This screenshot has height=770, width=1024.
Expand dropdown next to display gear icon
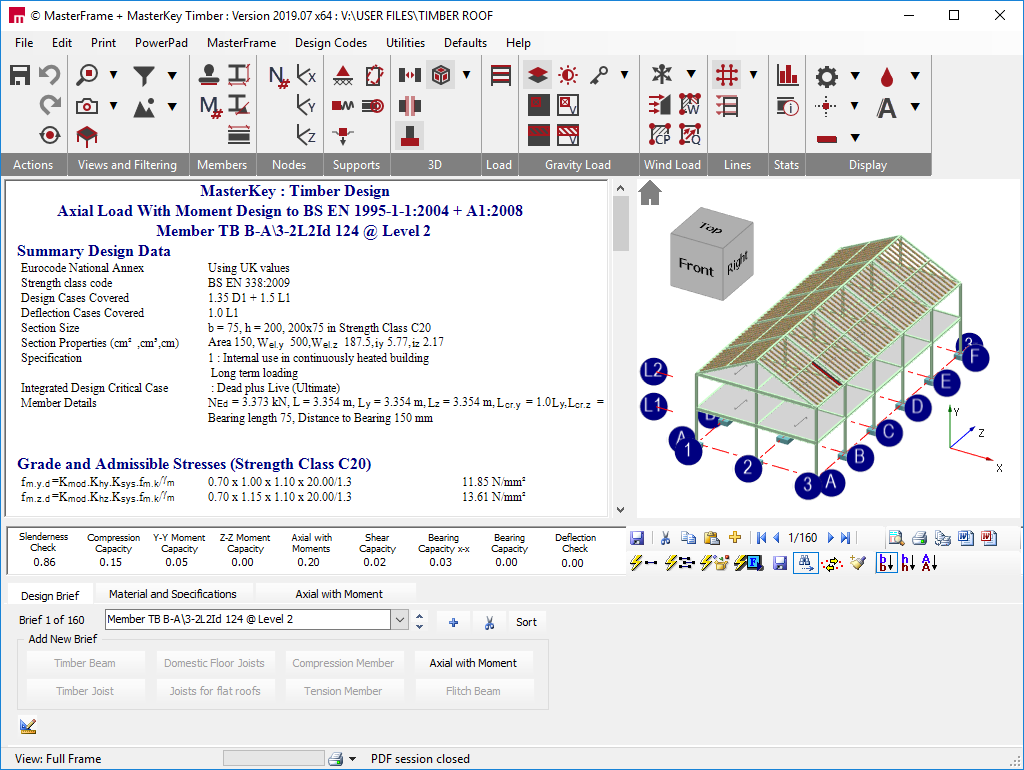[x=855, y=76]
